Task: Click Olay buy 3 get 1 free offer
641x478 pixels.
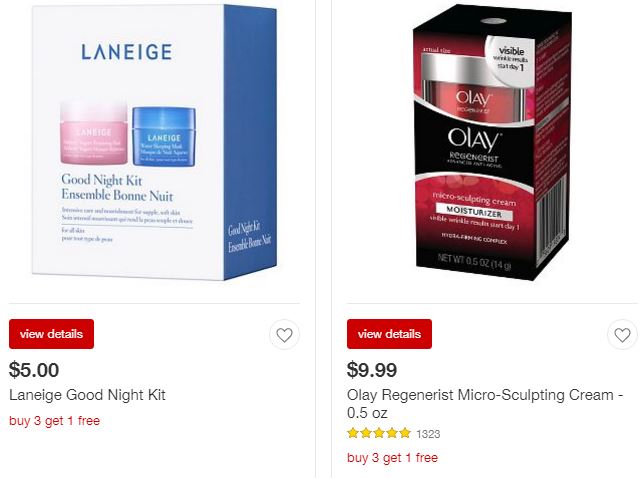Action: tap(392, 458)
